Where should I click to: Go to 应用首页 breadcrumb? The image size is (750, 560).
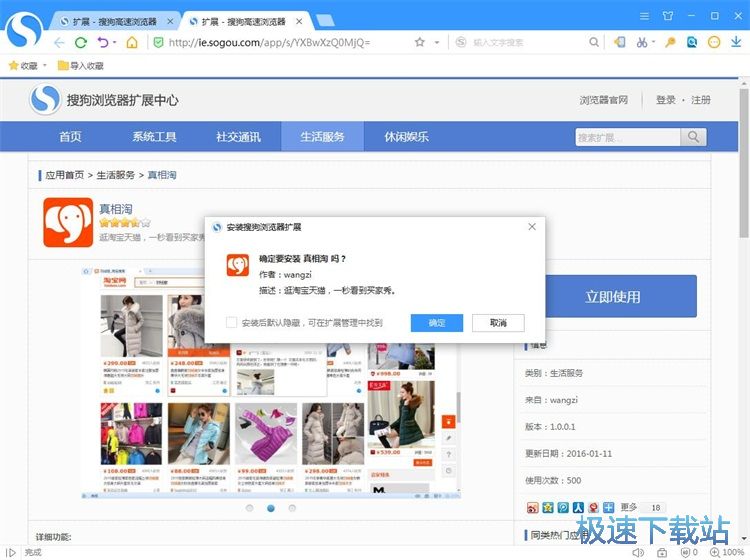(x=65, y=175)
